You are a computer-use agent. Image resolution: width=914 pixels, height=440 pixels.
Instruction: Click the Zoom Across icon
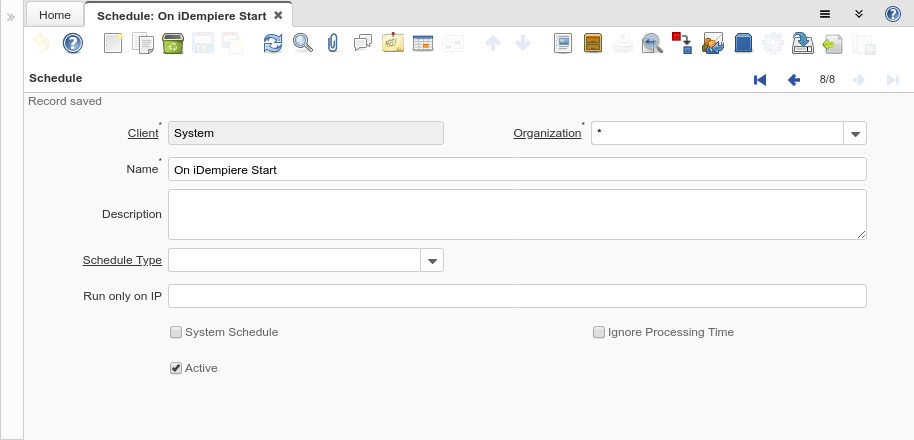click(652, 43)
